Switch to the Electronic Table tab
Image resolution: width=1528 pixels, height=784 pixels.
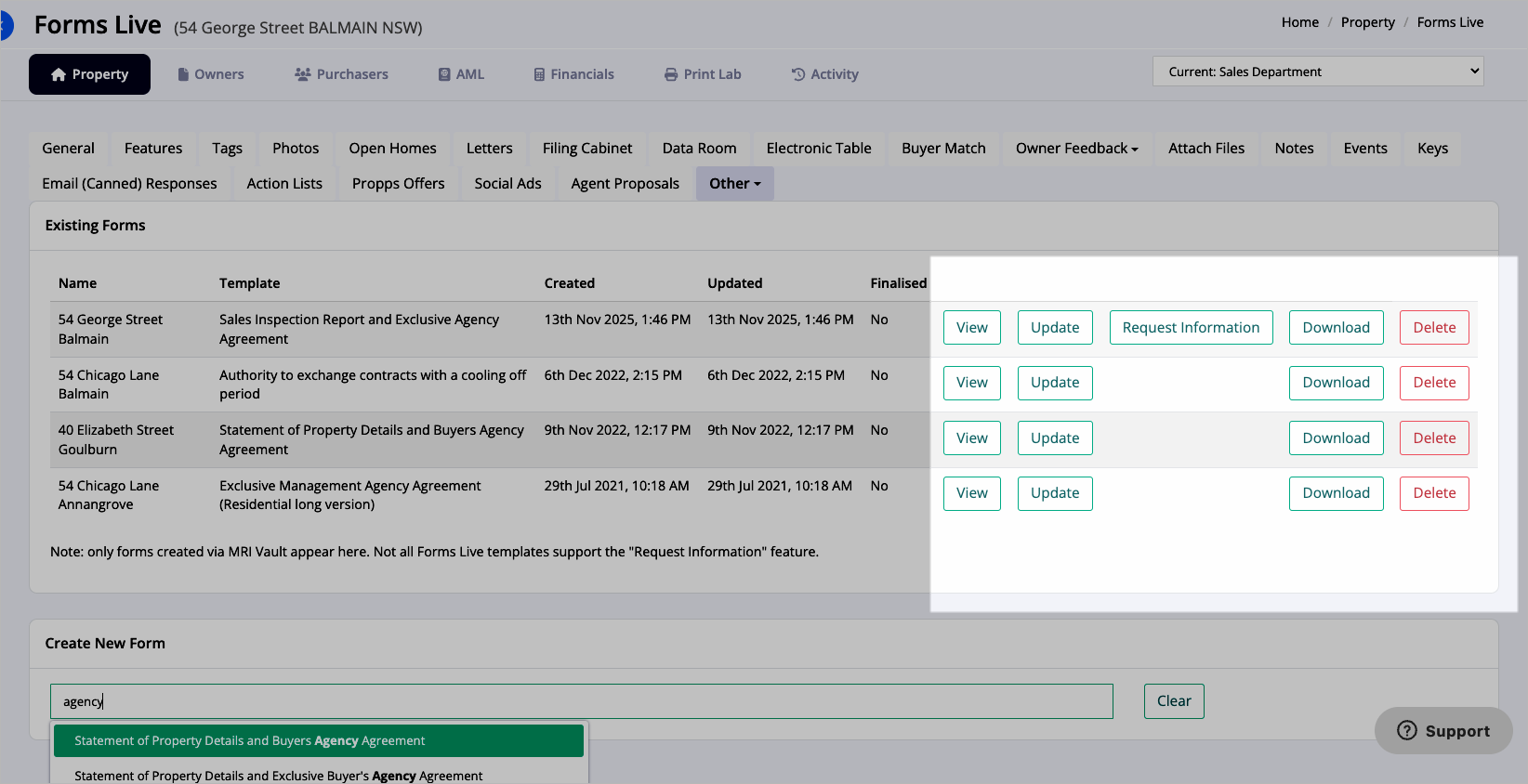pos(819,149)
